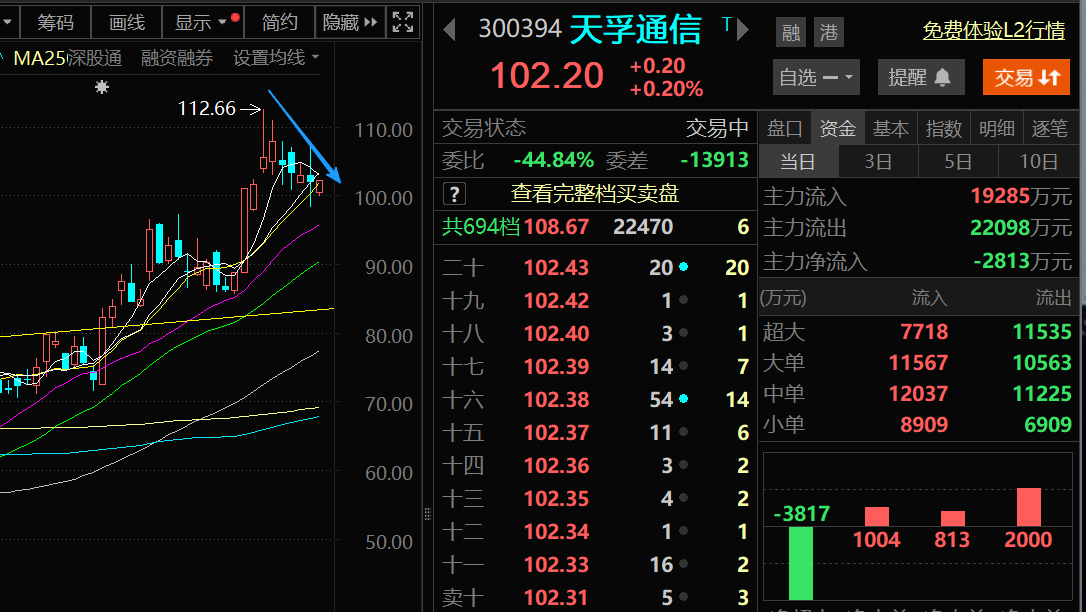Viewport: 1086px width, 612px height.
Task: Click the 深股通 label
Action: pos(96,58)
